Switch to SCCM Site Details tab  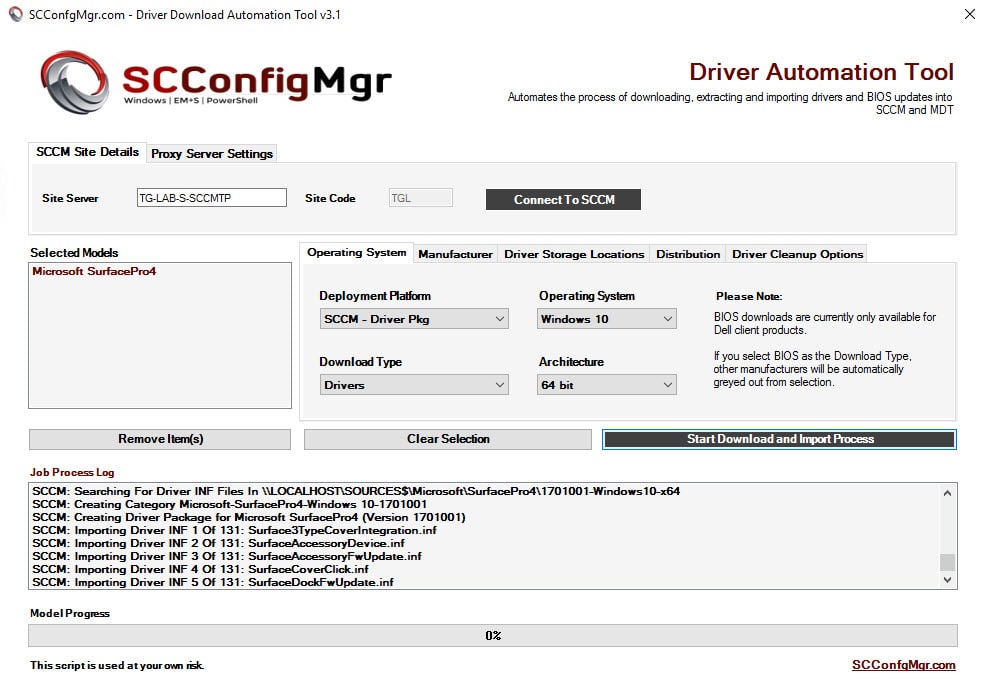coord(87,152)
